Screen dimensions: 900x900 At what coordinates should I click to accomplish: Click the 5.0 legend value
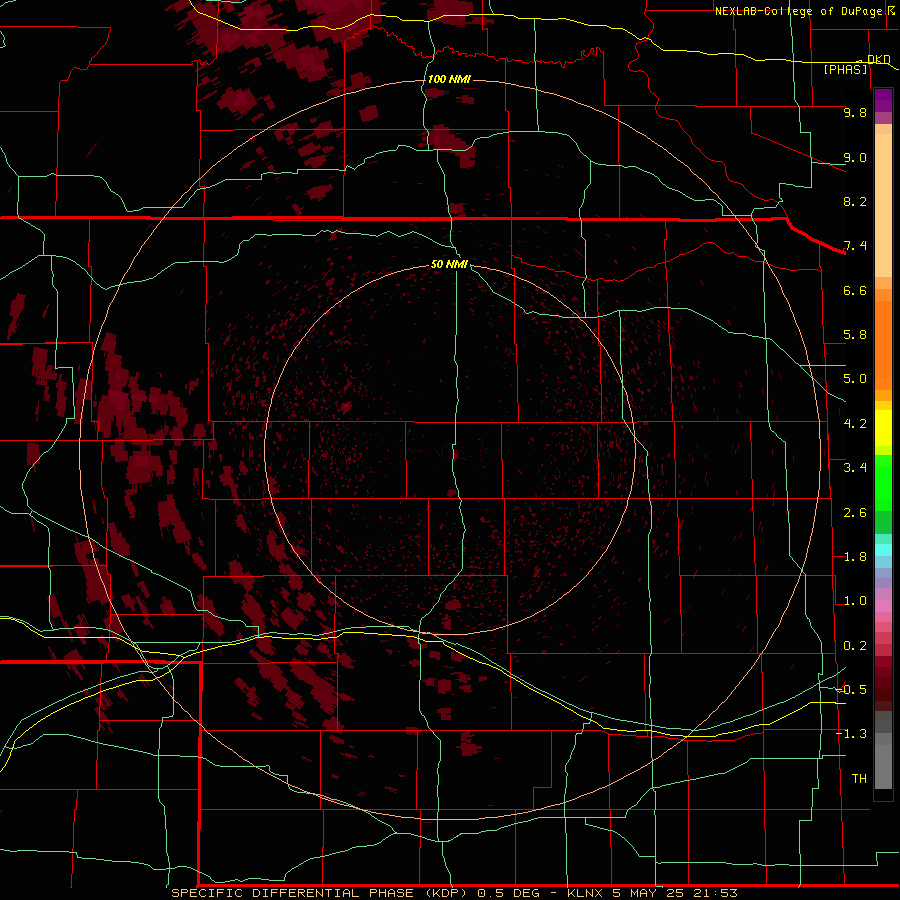point(855,379)
